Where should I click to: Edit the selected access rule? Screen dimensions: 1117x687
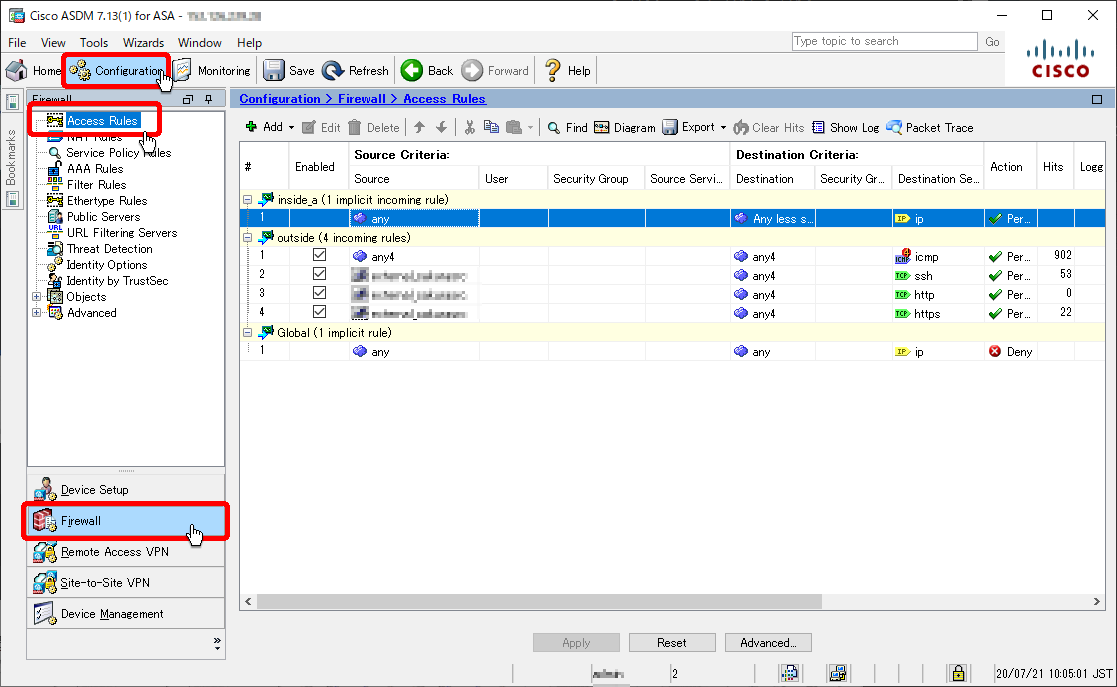[321, 128]
